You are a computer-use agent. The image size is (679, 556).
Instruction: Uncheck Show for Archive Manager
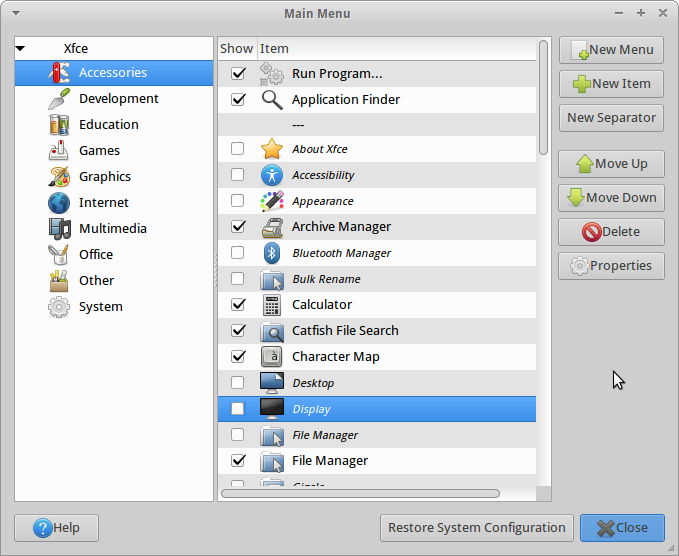coord(238,227)
